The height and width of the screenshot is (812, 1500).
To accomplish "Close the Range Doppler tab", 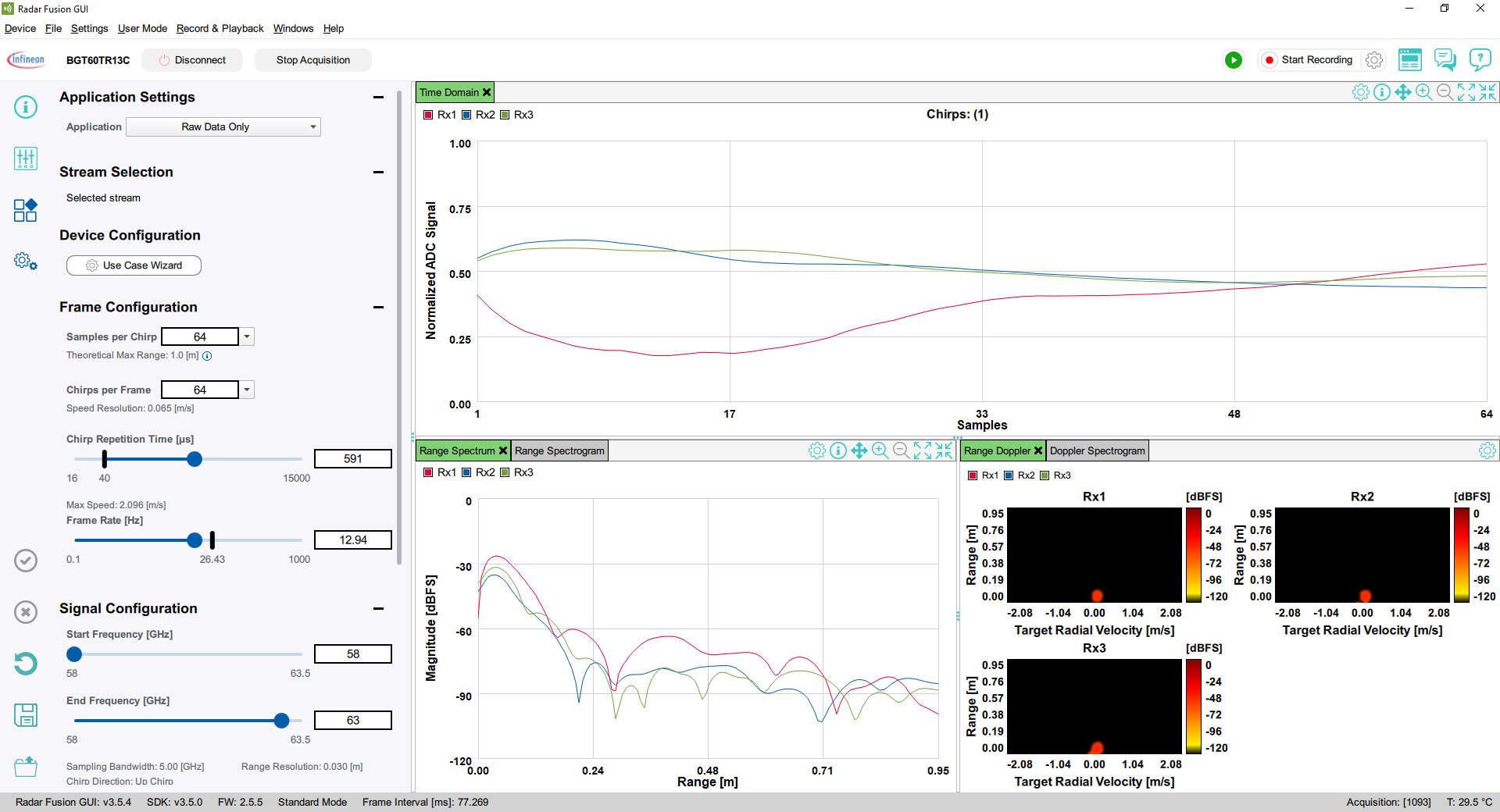I will [x=1038, y=451].
